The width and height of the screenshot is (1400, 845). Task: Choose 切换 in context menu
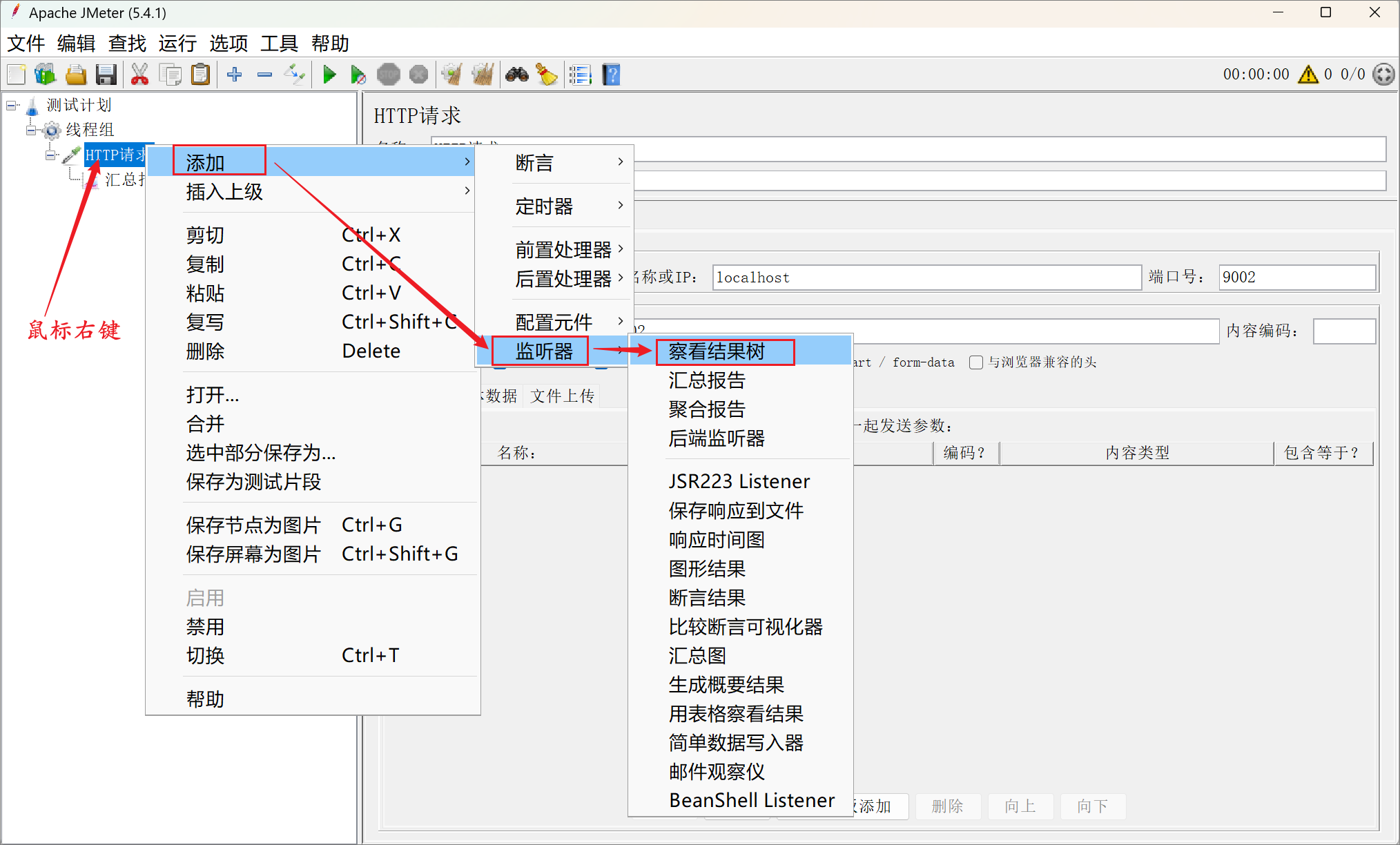(311, 655)
